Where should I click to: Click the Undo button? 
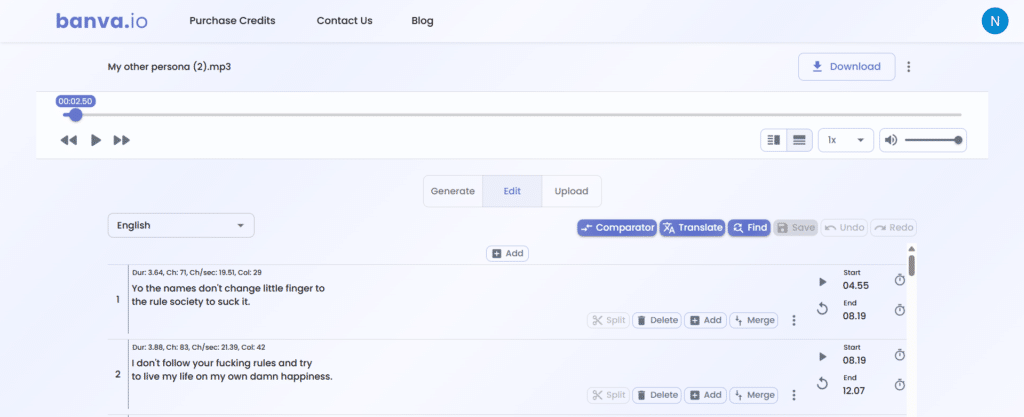pos(844,228)
